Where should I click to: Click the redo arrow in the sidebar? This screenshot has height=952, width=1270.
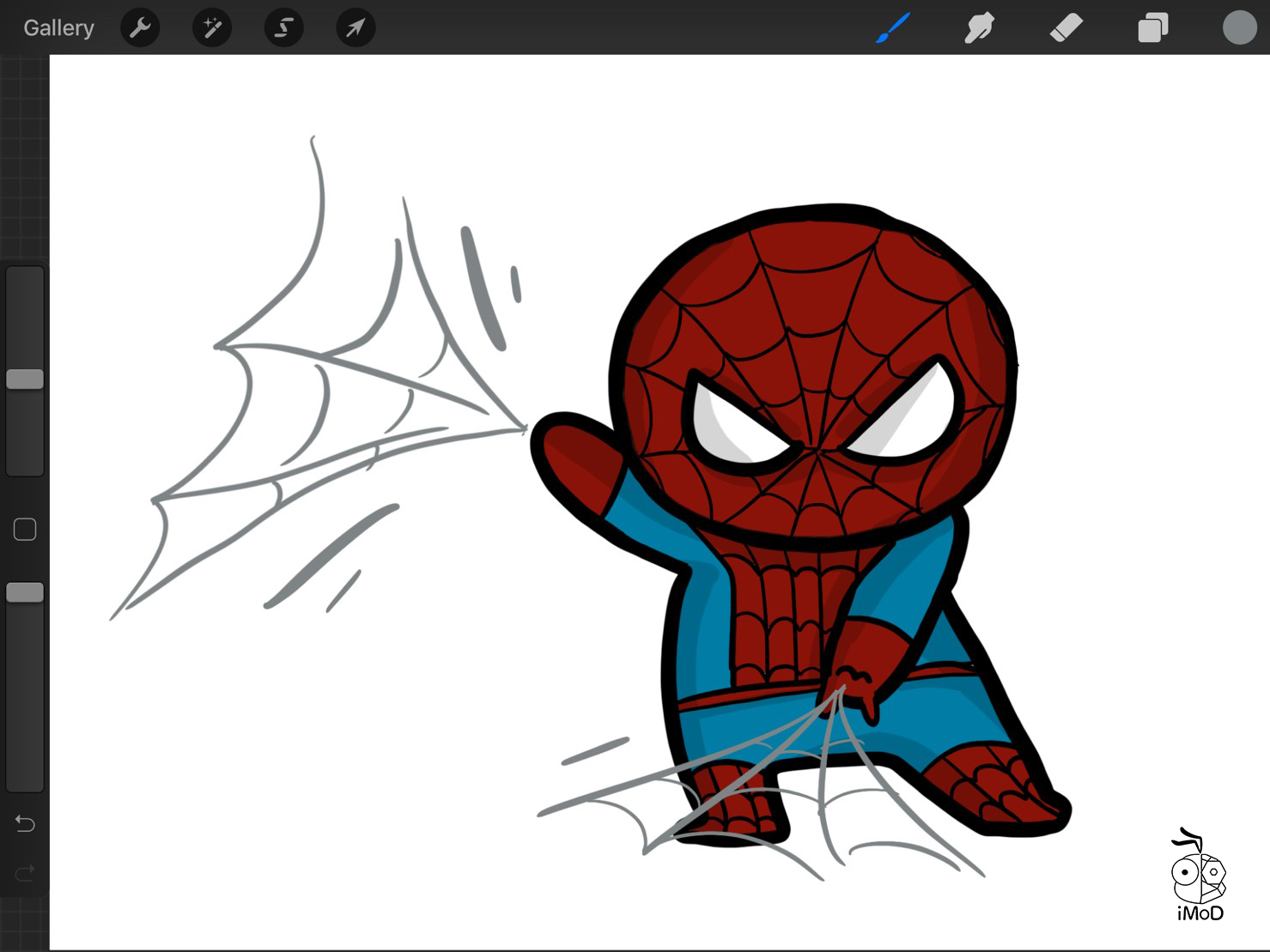click(x=25, y=873)
